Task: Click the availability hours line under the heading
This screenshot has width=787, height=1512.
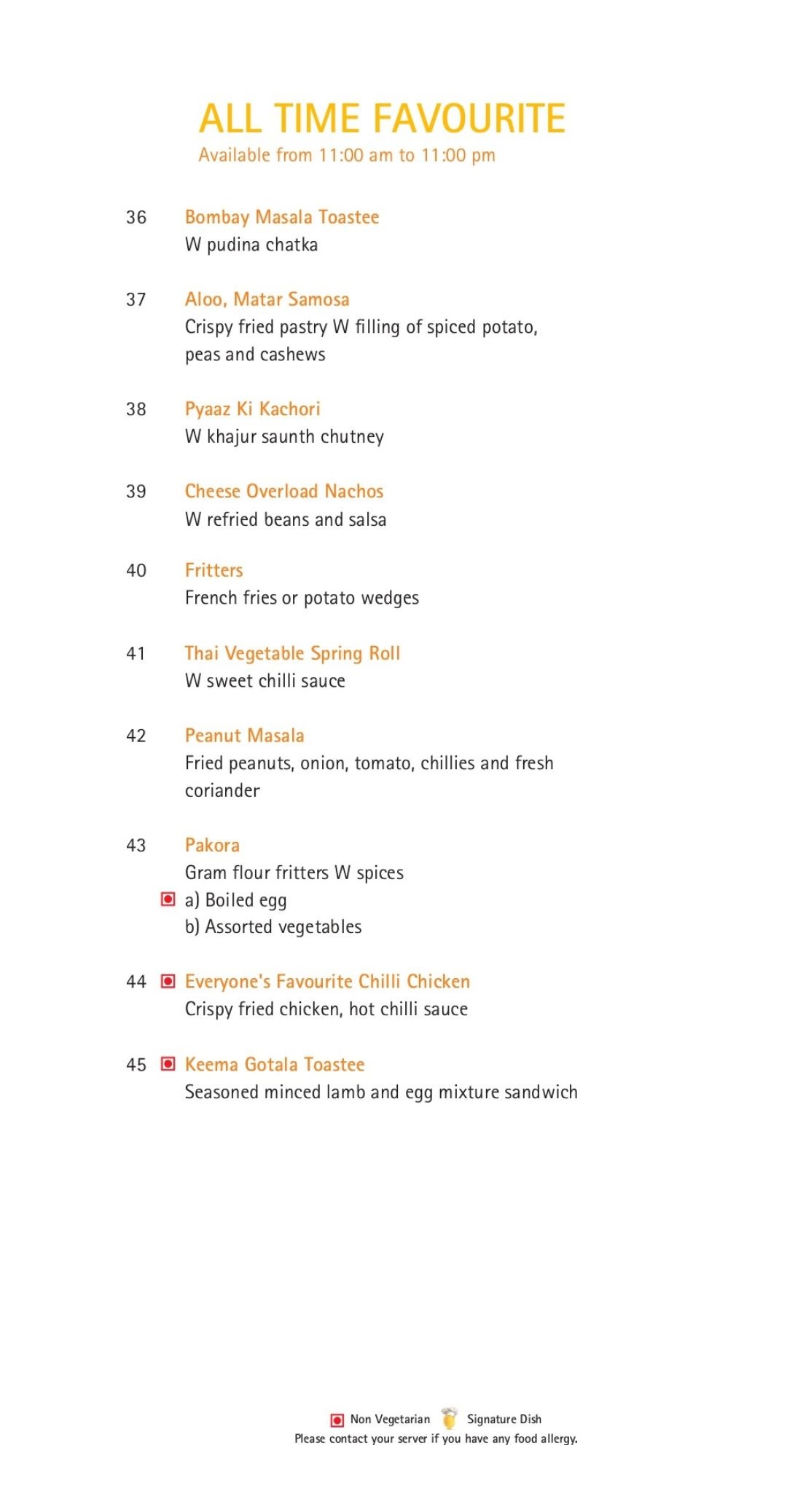Action: point(347,155)
